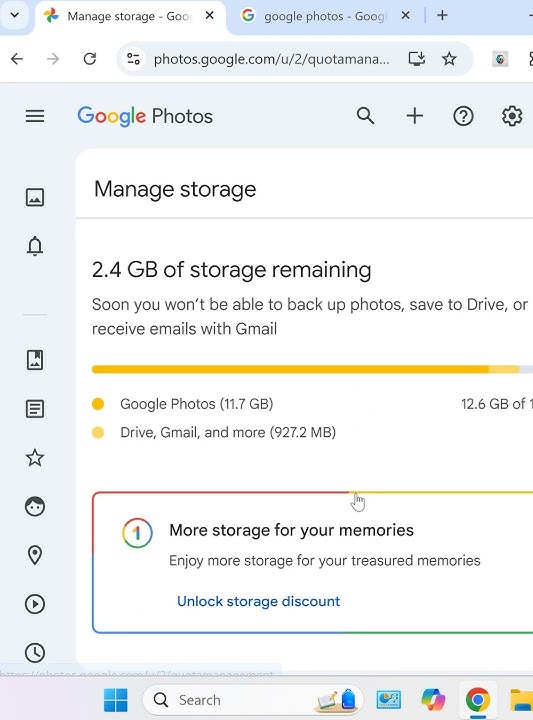Open Videos play icon in sidebar
Screen dimensions: 533x720
[x=35, y=604]
